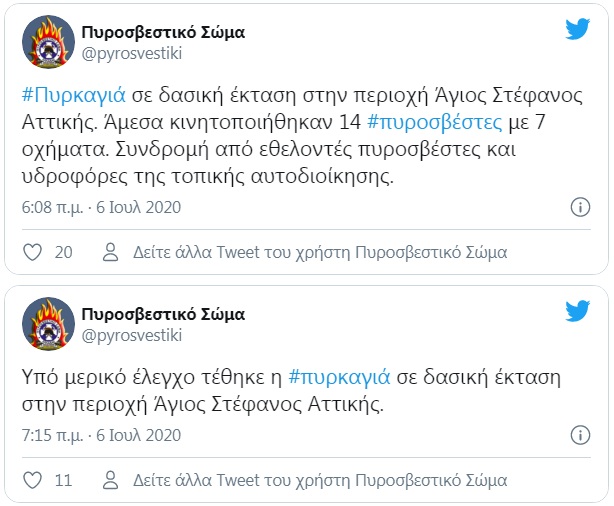Click the person icon under second tweet
The image size is (614, 506).
tap(110, 480)
